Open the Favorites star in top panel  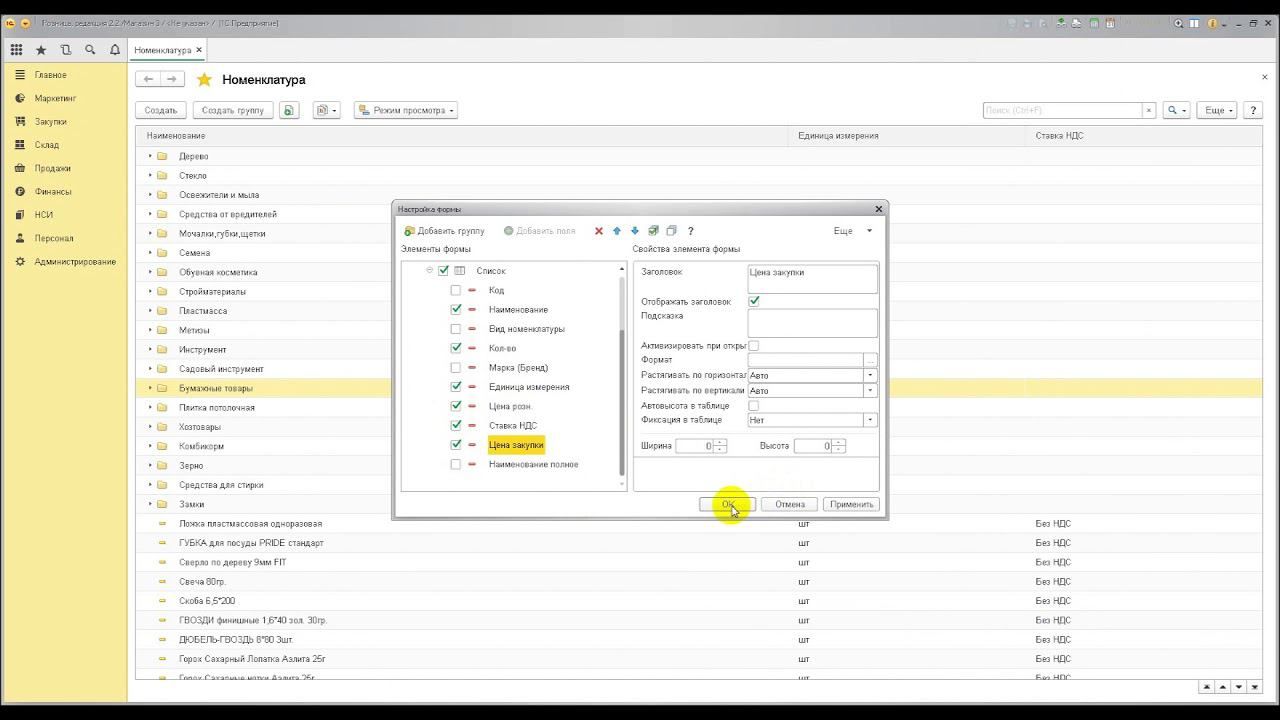pyautogui.click(x=41, y=50)
